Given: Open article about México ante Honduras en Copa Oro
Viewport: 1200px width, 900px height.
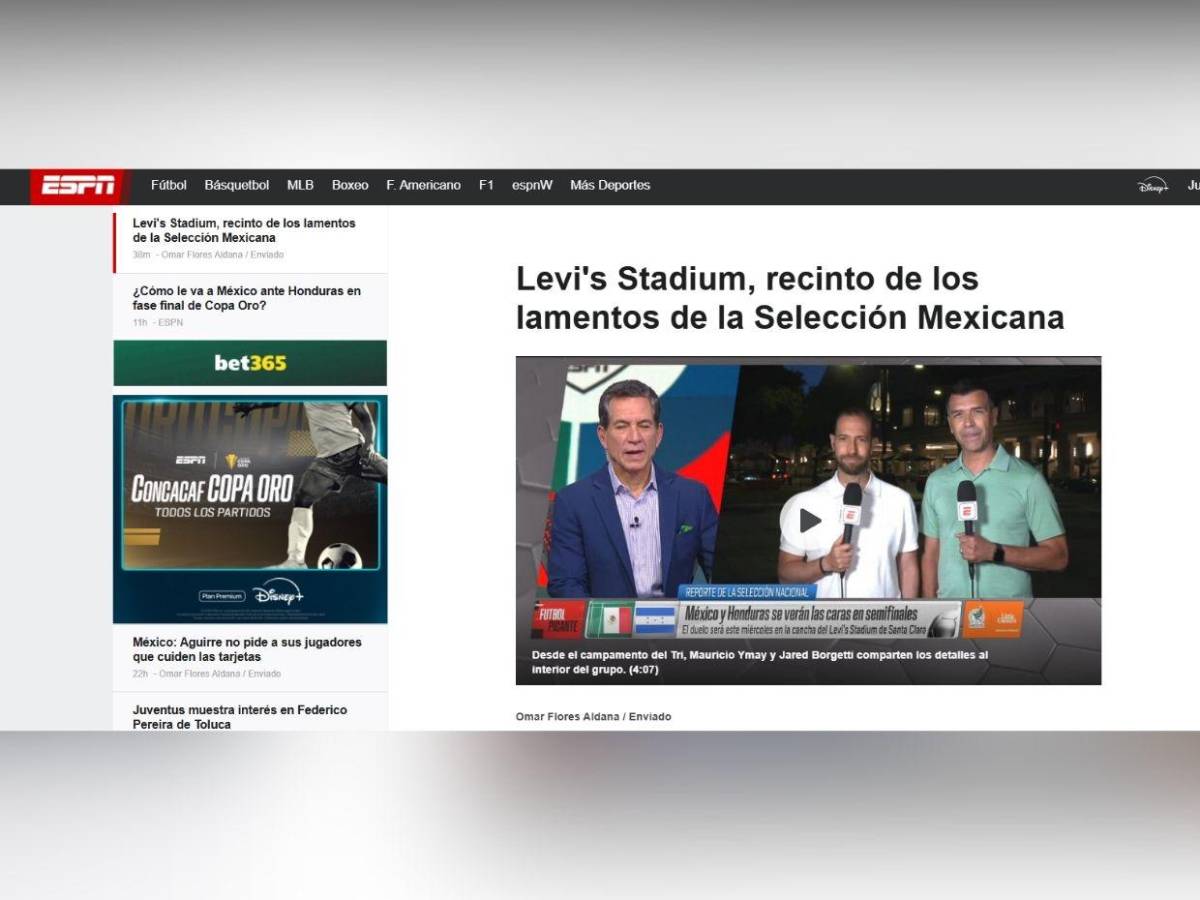Looking at the screenshot, I should [247, 298].
